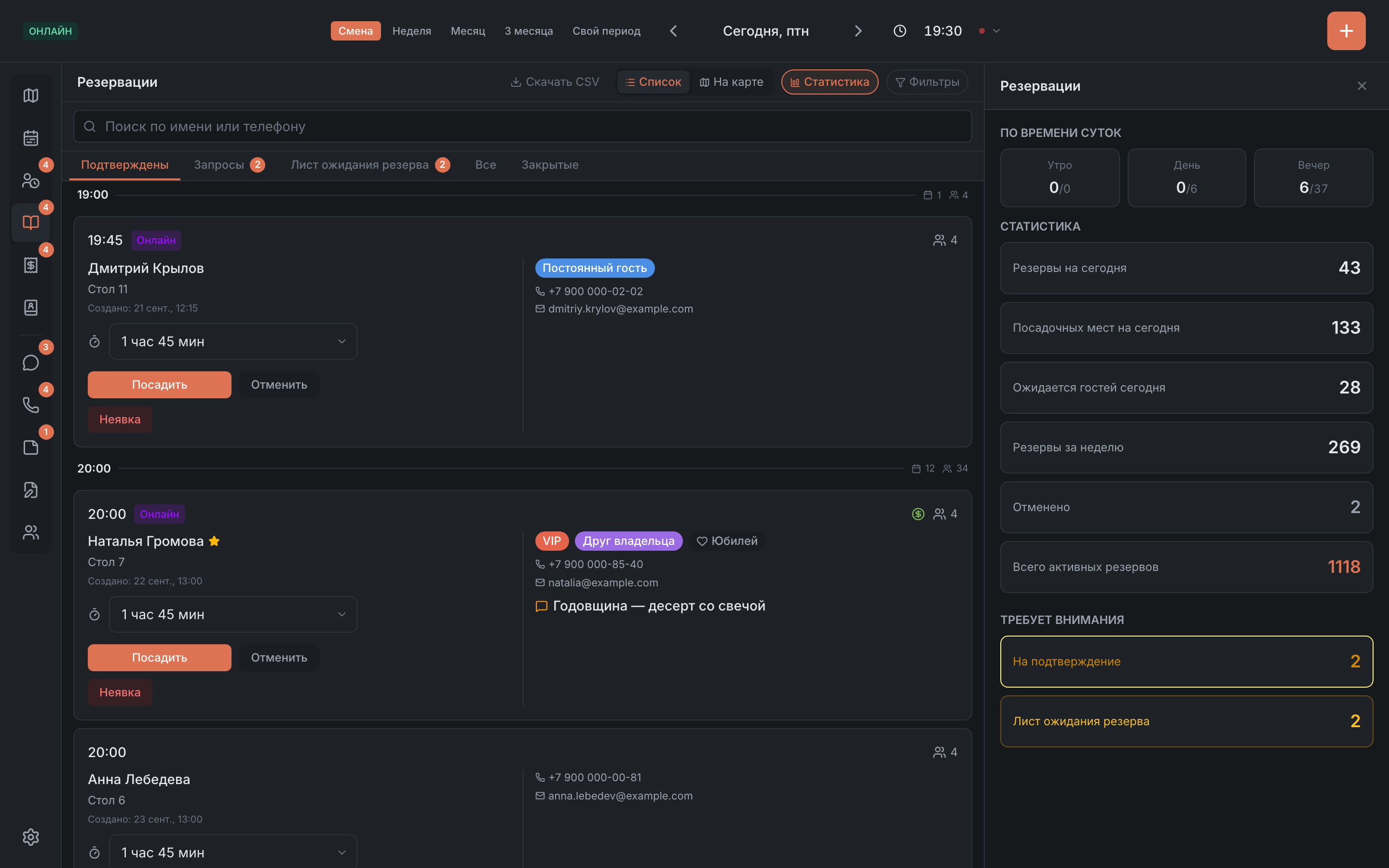
Task: Download reservations via Скачать CSV
Action: (555, 82)
